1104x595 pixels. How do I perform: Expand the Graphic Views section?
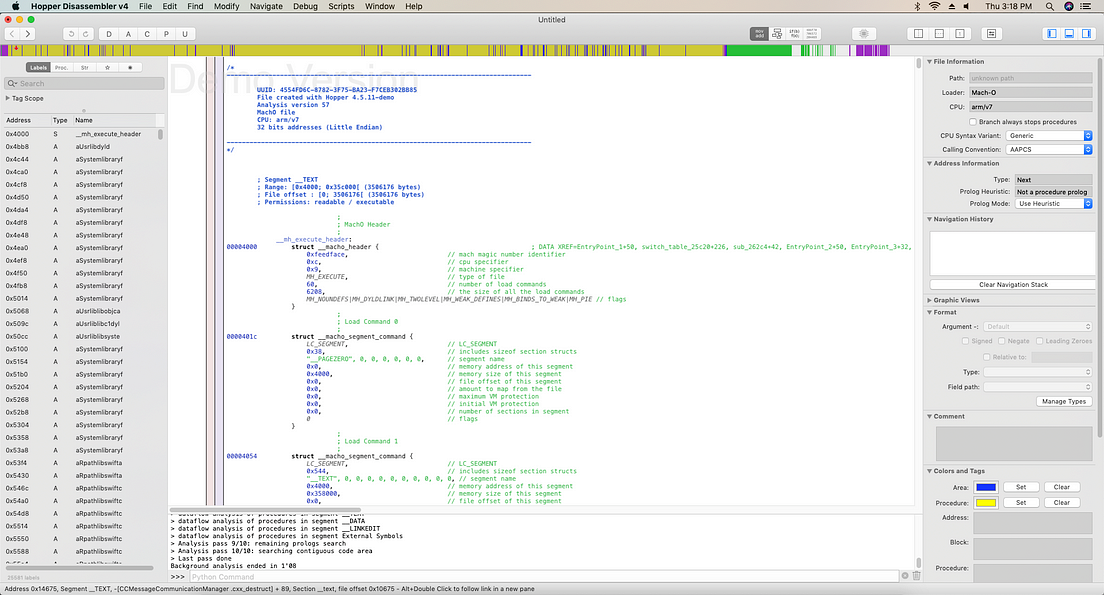pyautogui.click(x=929, y=300)
